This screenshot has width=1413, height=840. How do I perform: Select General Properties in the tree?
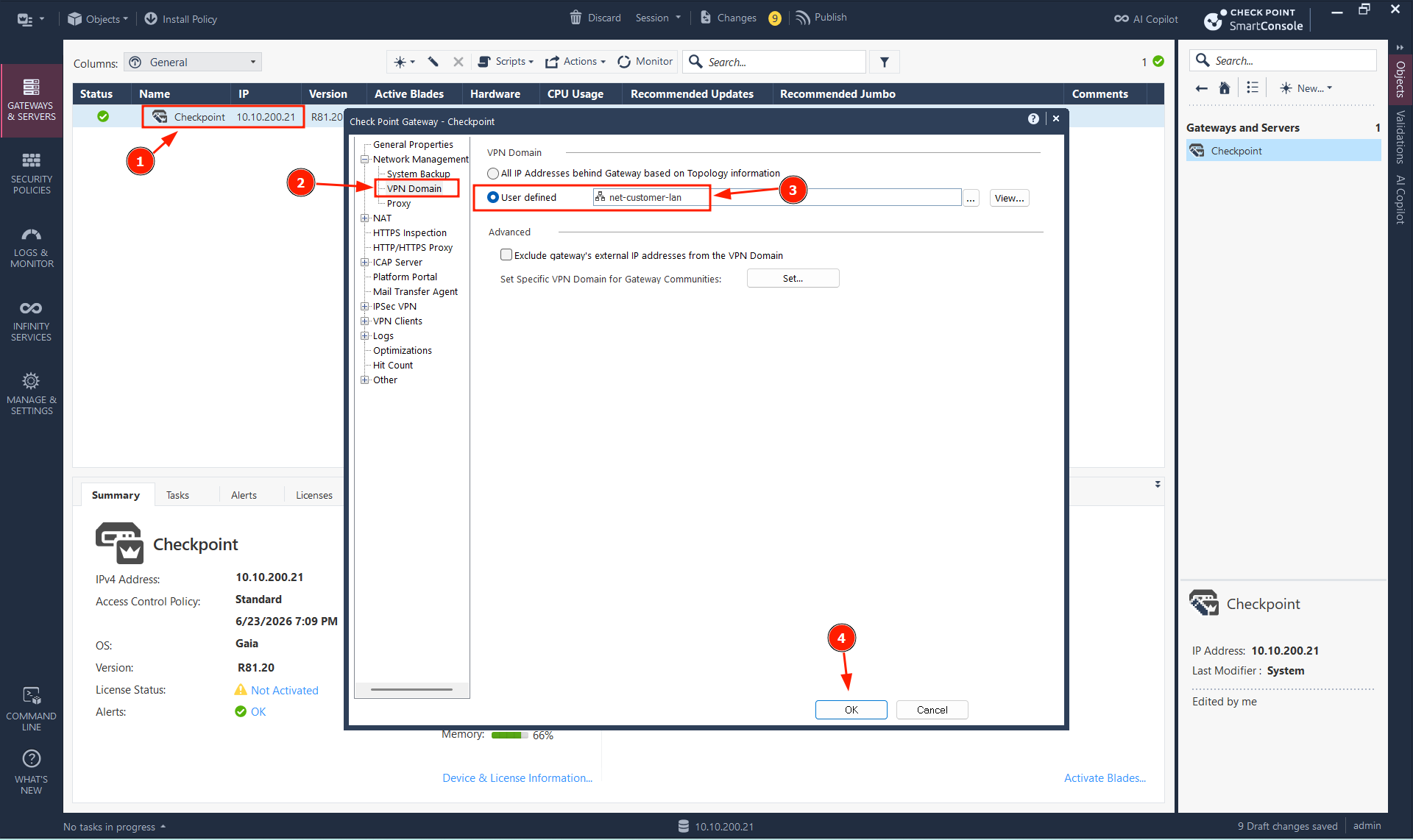coord(413,145)
